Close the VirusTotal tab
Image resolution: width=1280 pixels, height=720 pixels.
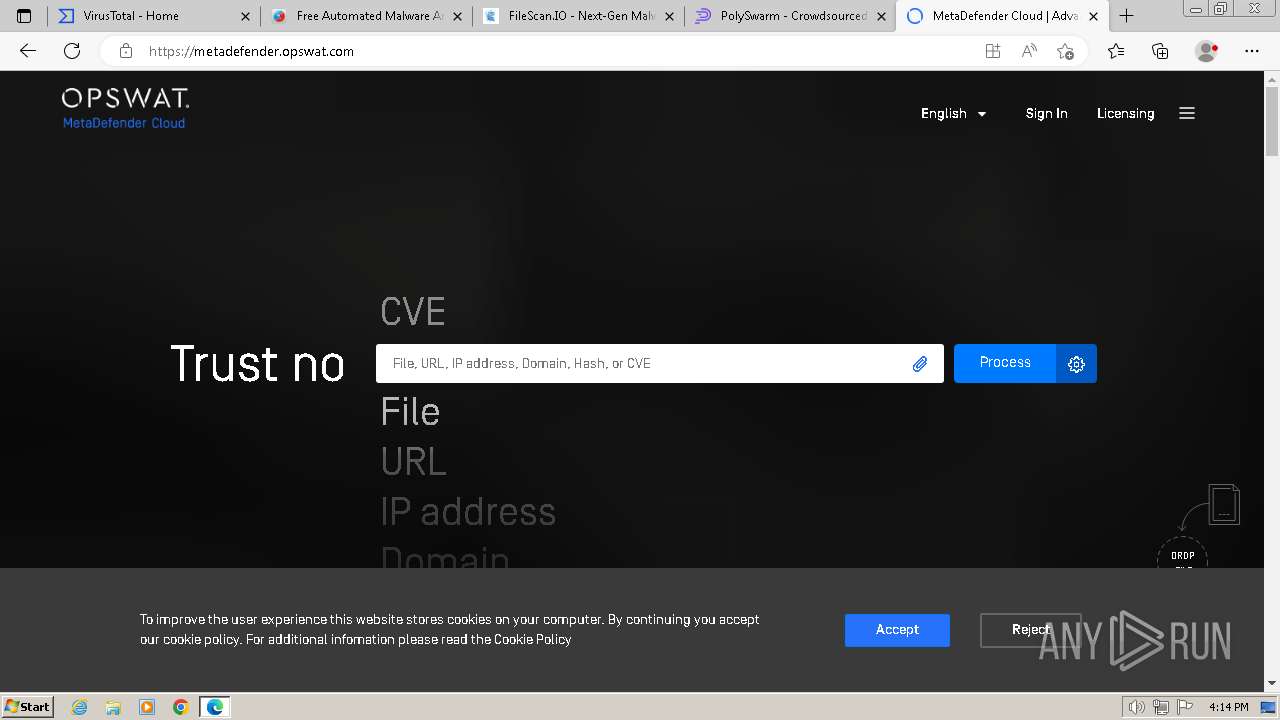[x=245, y=16]
